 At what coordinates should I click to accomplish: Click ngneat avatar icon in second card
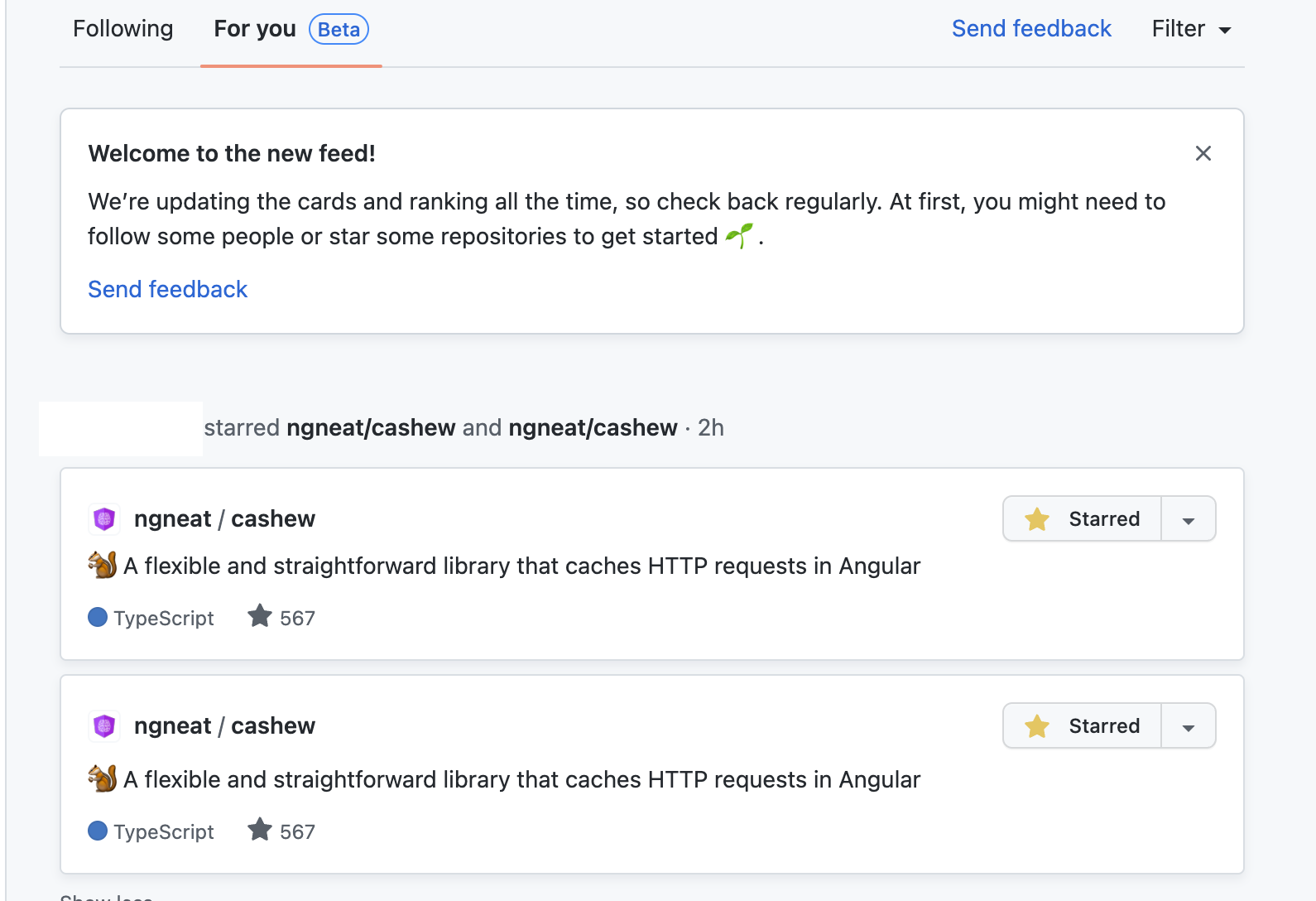pyautogui.click(x=104, y=726)
